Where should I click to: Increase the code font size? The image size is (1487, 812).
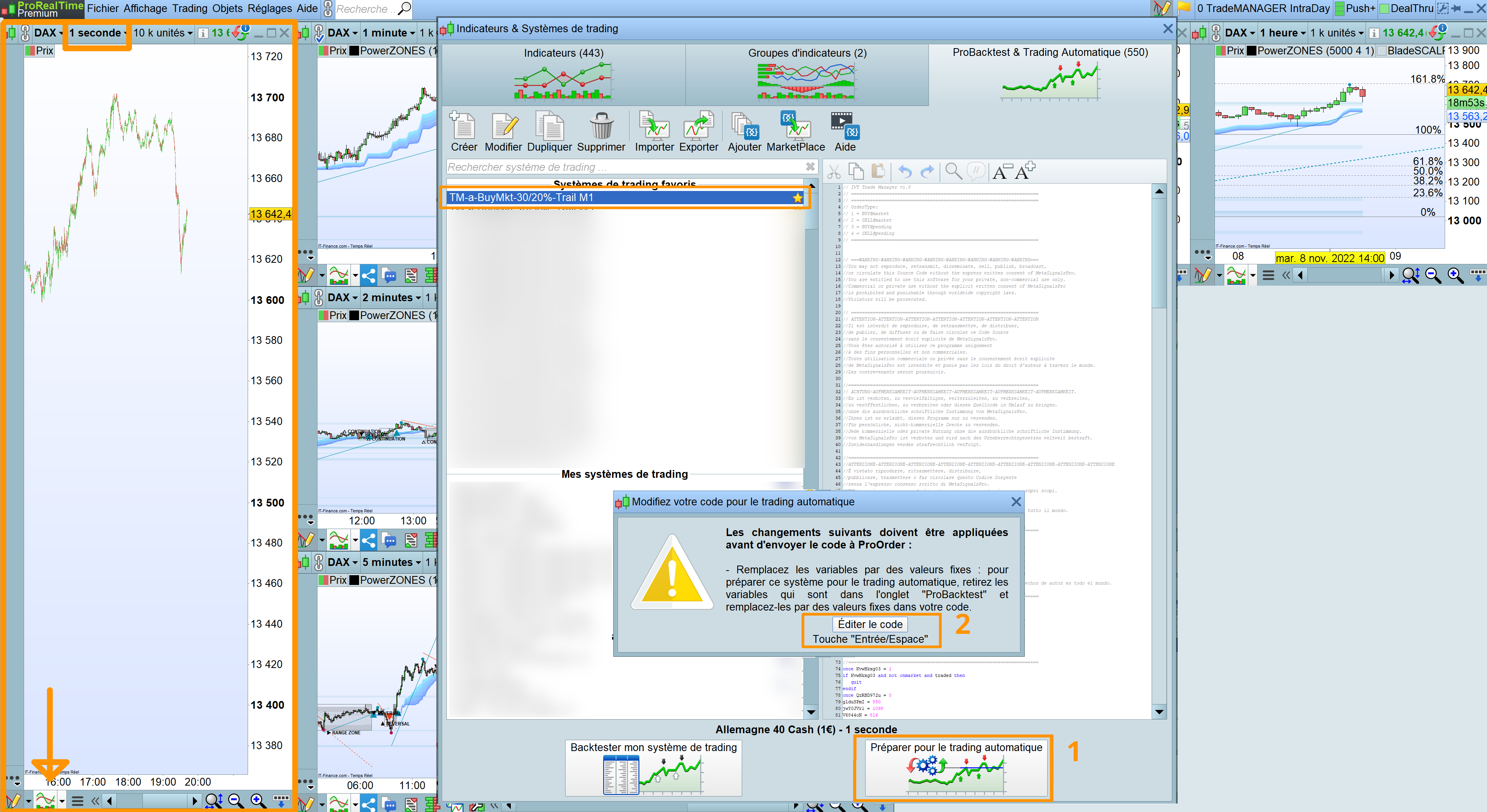[1025, 171]
